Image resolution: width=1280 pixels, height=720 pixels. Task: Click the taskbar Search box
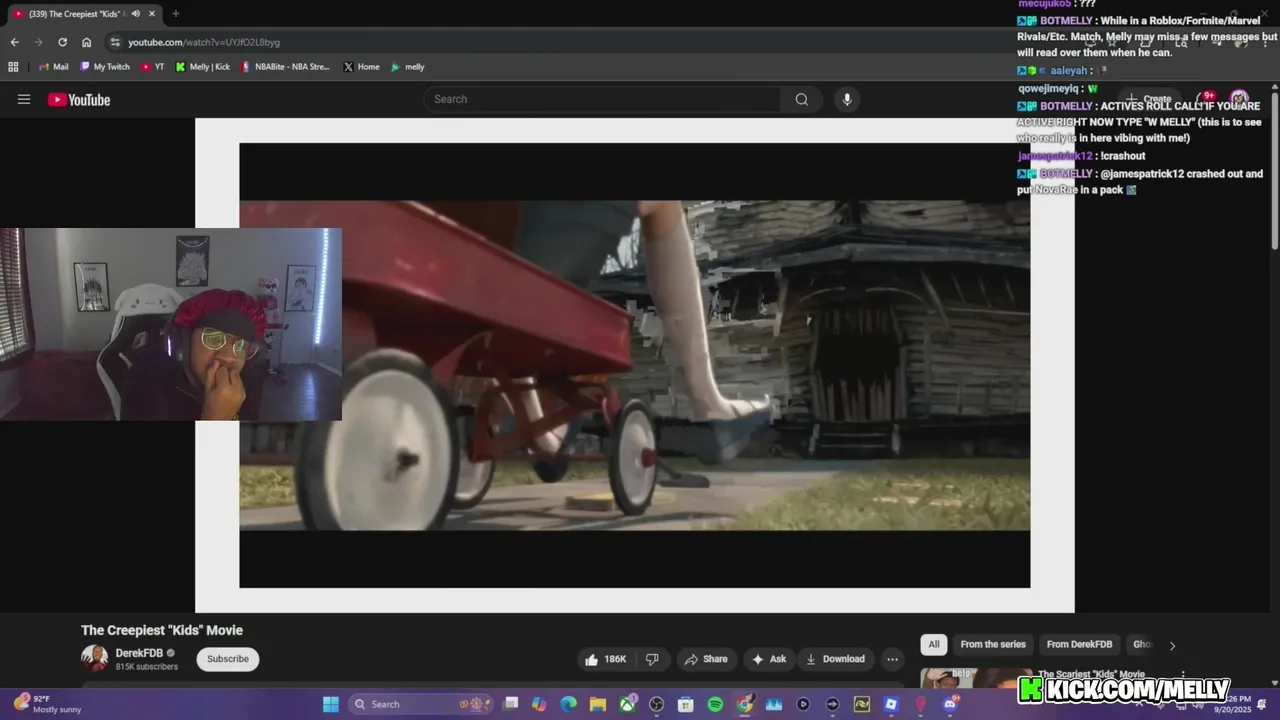(419, 704)
